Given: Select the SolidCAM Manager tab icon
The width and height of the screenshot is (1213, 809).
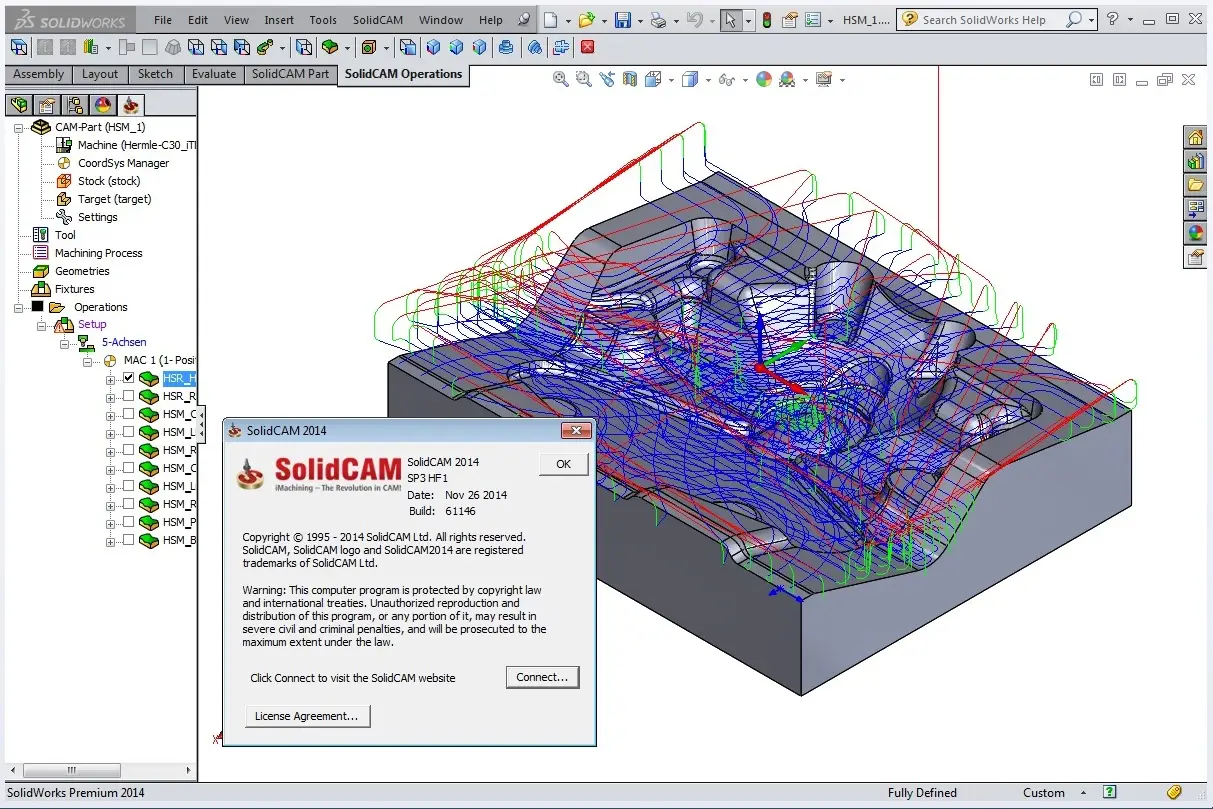Looking at the screenshot, I should click(x=131, y=105).
